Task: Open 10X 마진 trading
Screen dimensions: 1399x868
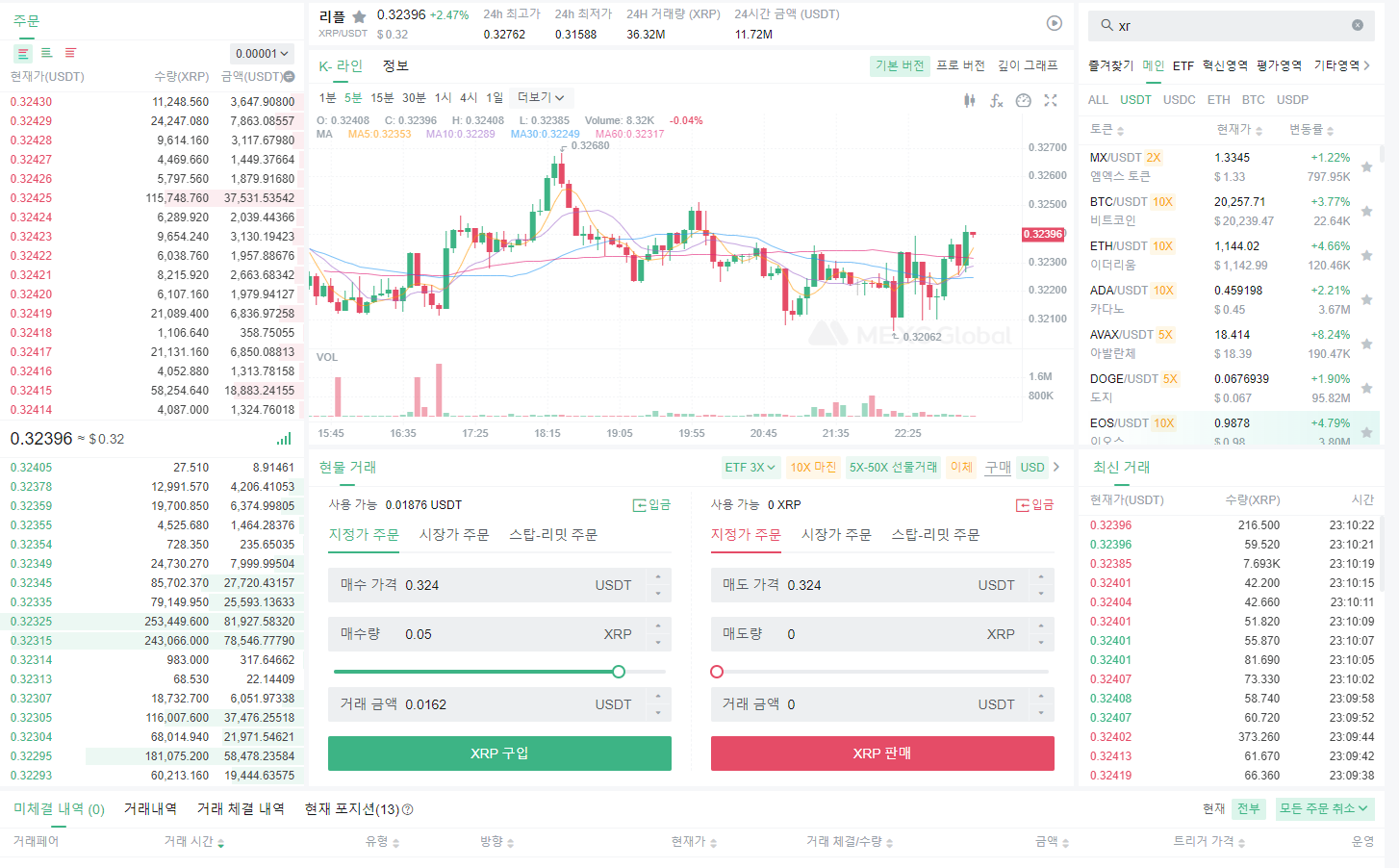Action: [813, 468]
